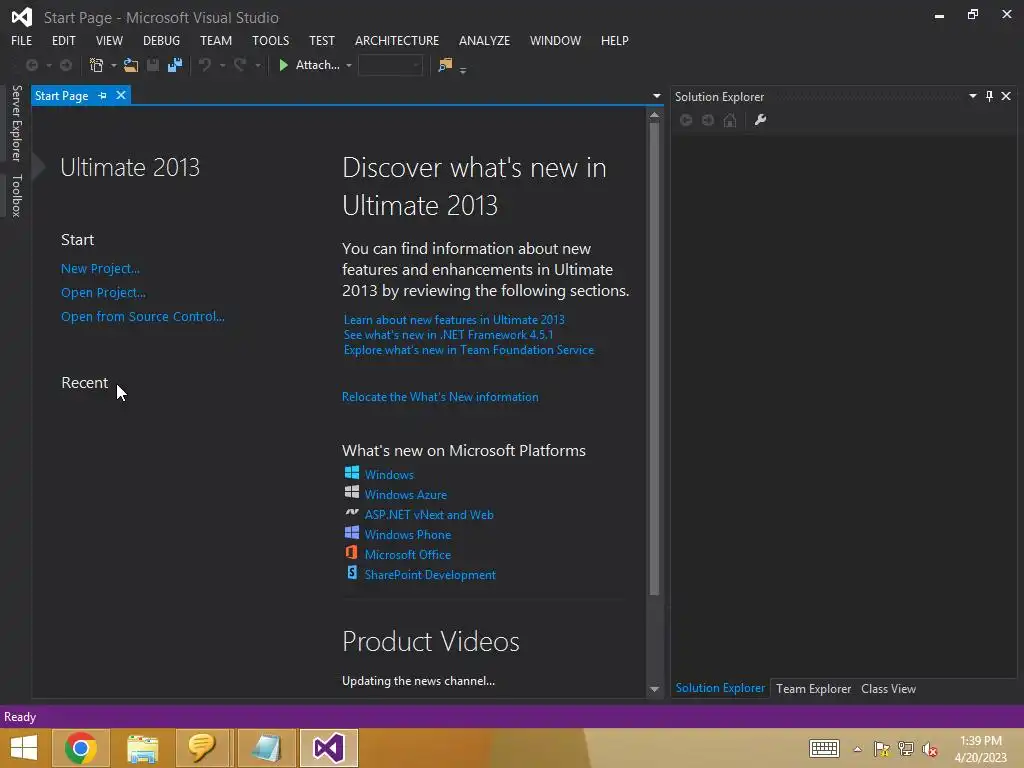
Task: Click Open from Source Control... link
Action: click(x=142, y=316)
